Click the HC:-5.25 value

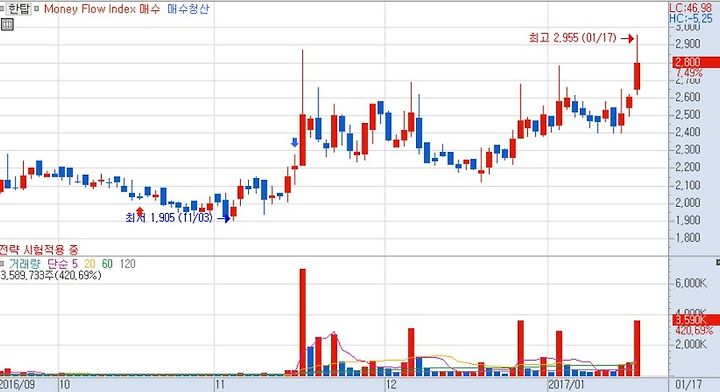[x=690, y=18]
